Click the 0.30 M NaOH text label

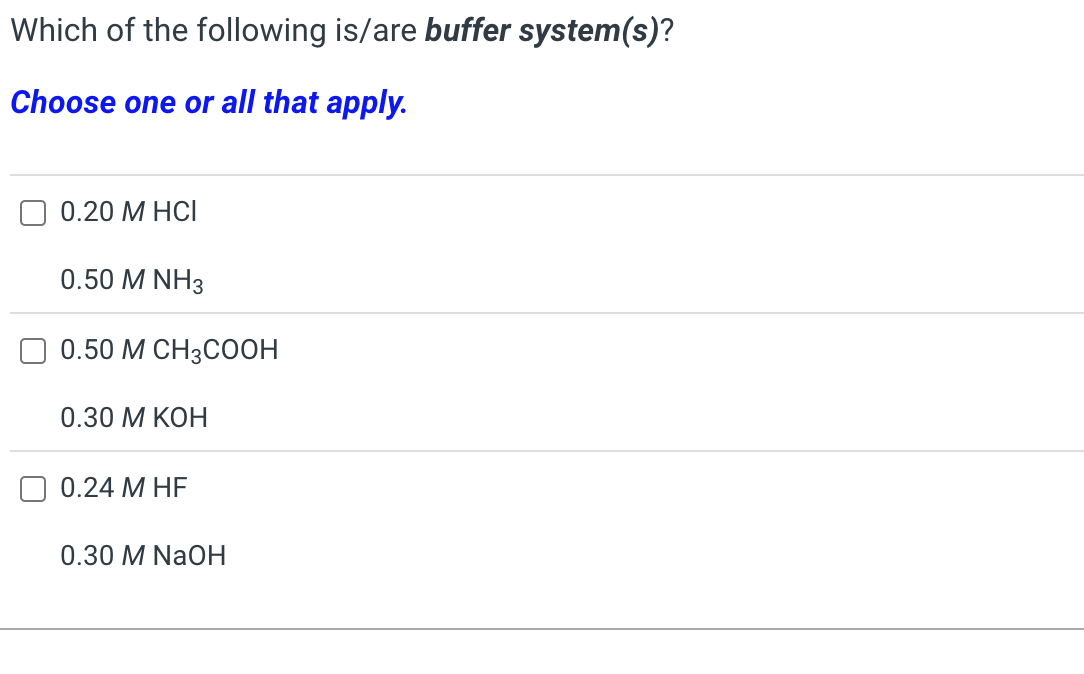[x=142, y=556]
